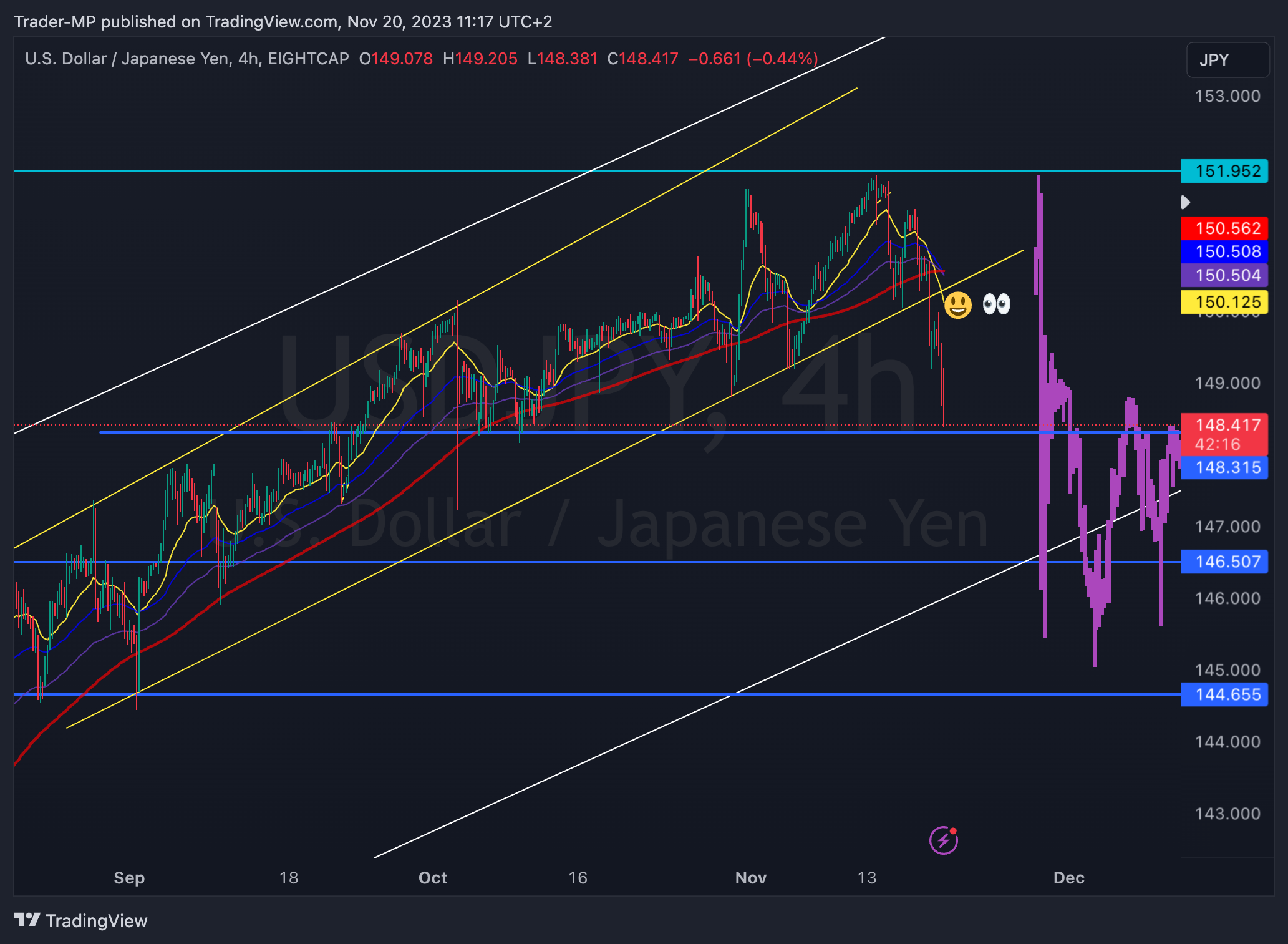Click the small arrow marker near 151.952 label
The image size is (1288, 944).
pos(1186,202)
